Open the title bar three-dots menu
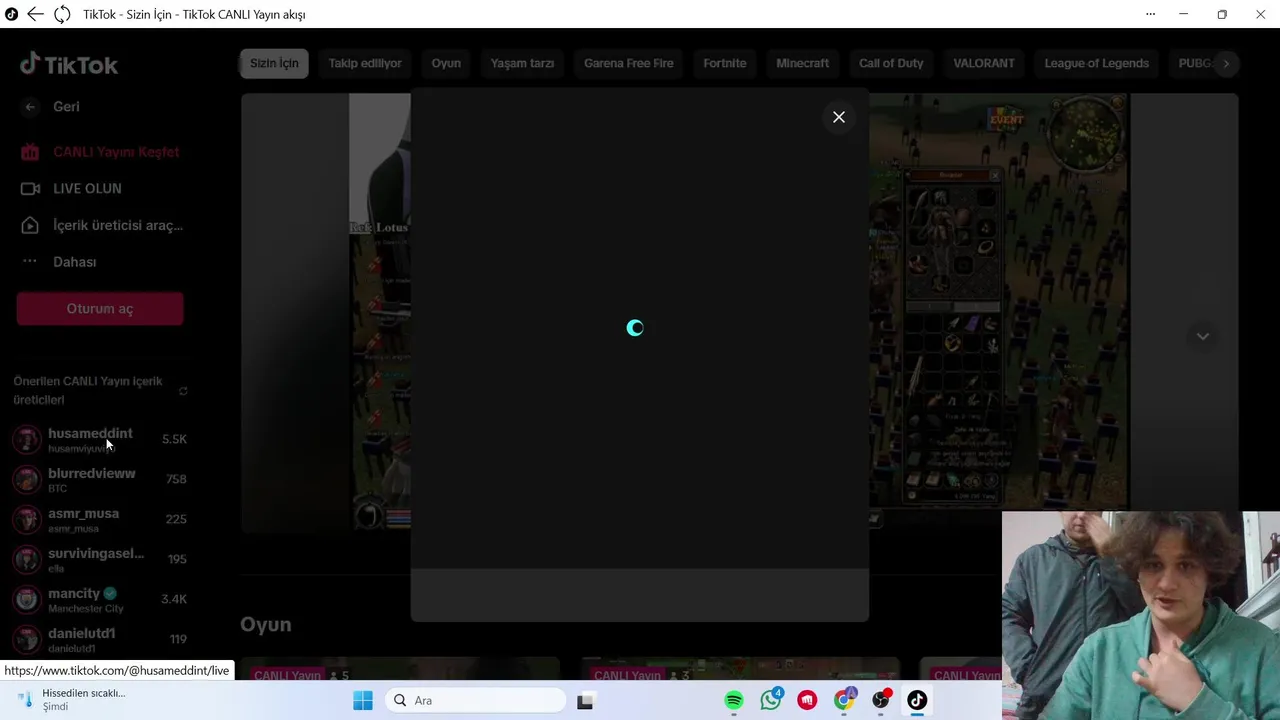The height and width of the screenshot is (720, 1280). (x=1150, y=14)
